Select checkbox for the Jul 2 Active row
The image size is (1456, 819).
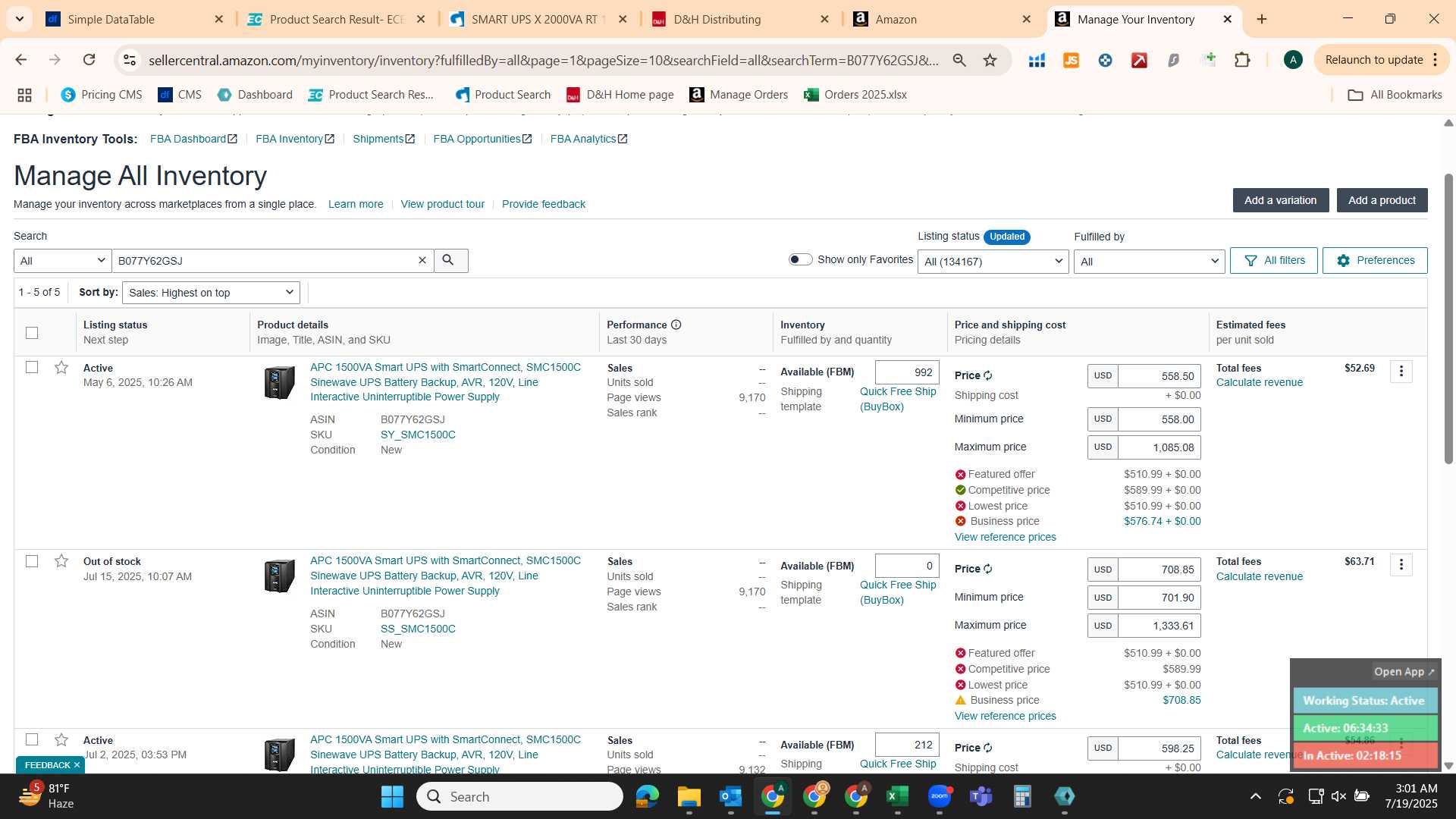(32, 739)
